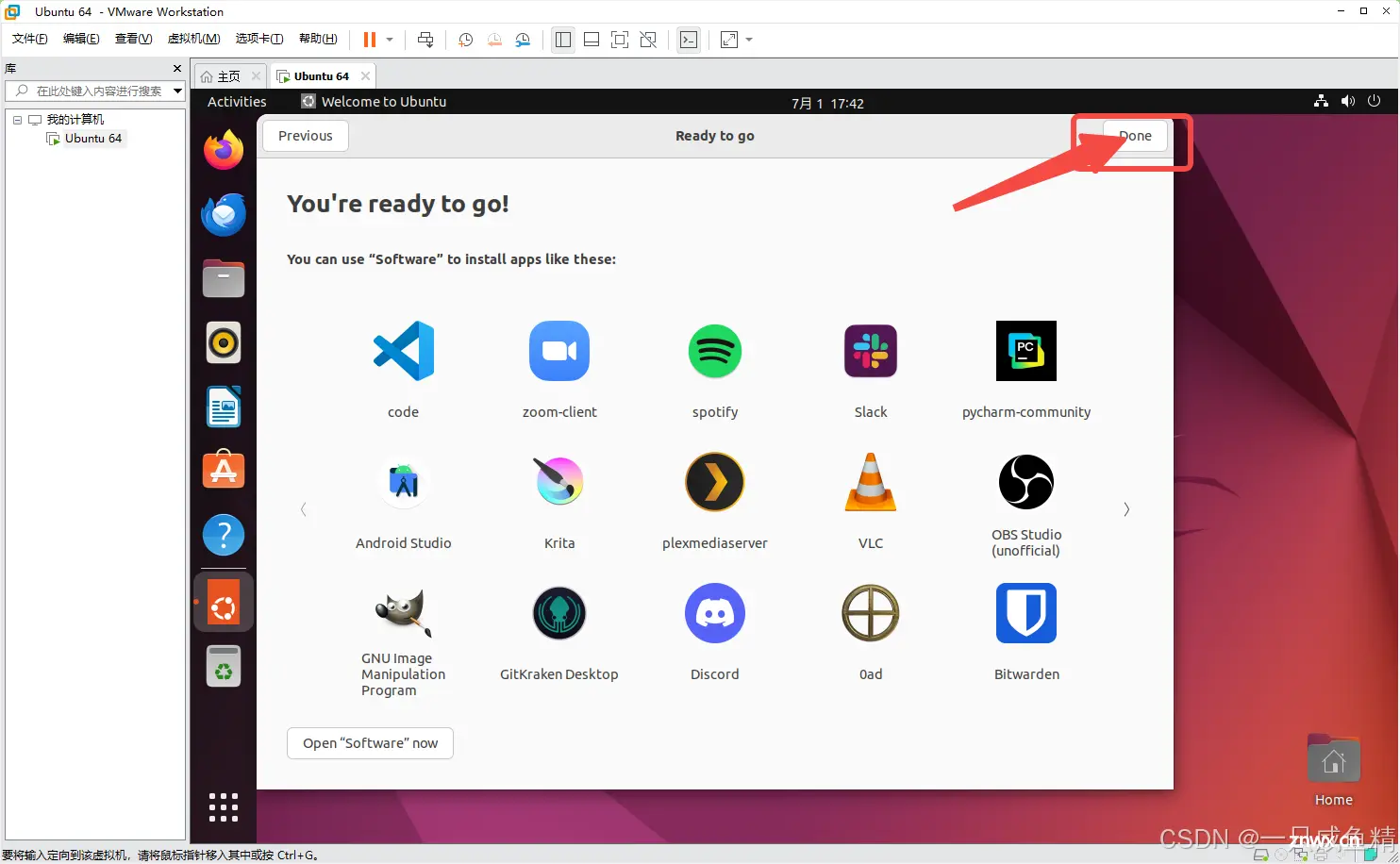
Task: Open the Activities overview
Action: point(237,102)
